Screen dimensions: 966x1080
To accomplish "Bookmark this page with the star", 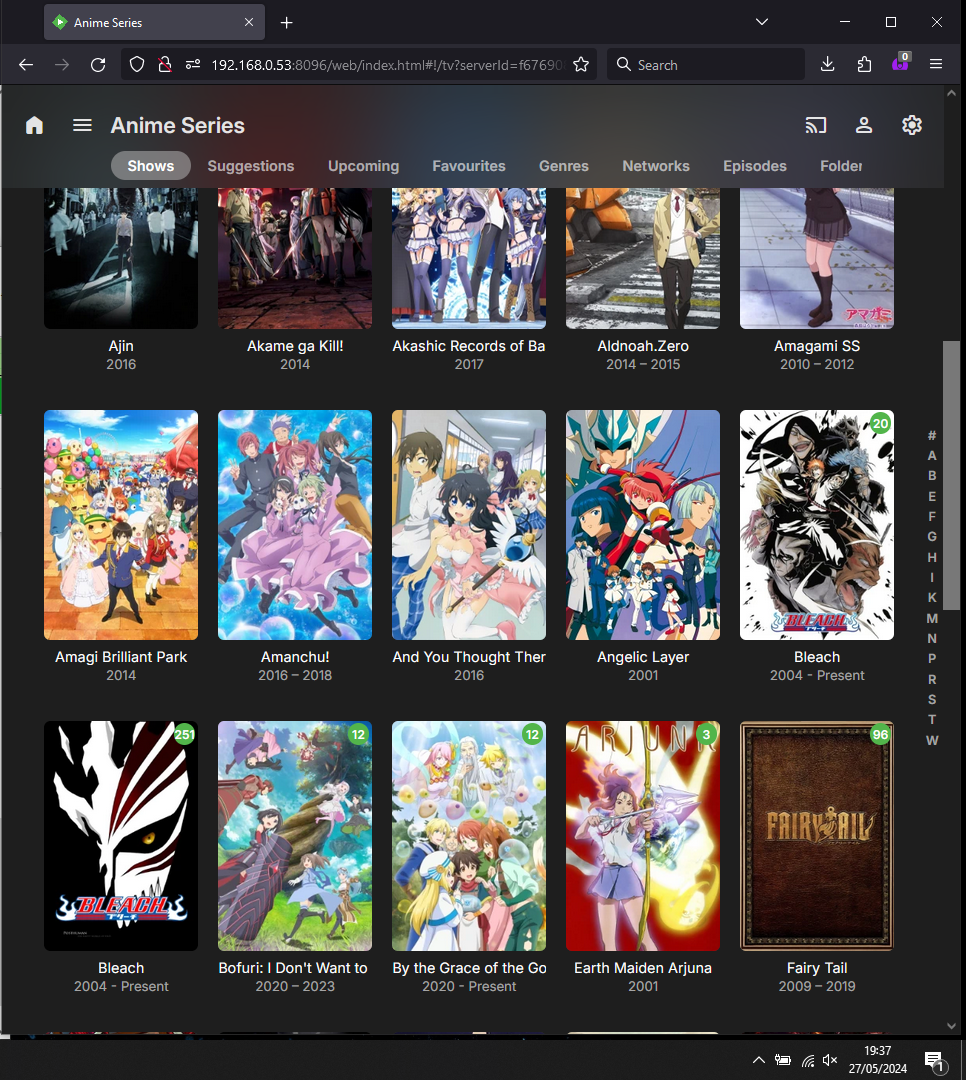I will (x=581, y=65).
